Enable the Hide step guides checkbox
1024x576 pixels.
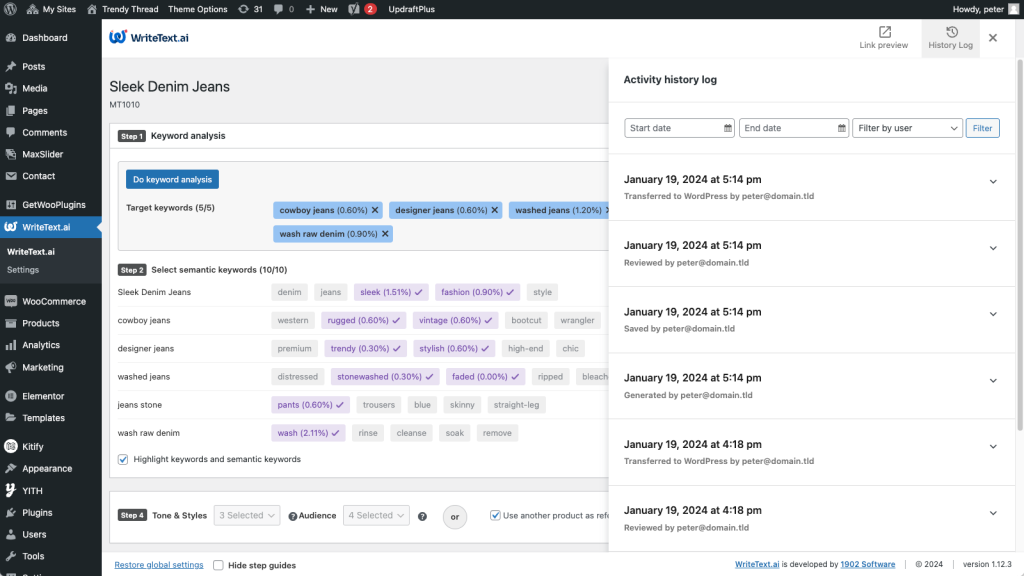click(x=219, y=565)
